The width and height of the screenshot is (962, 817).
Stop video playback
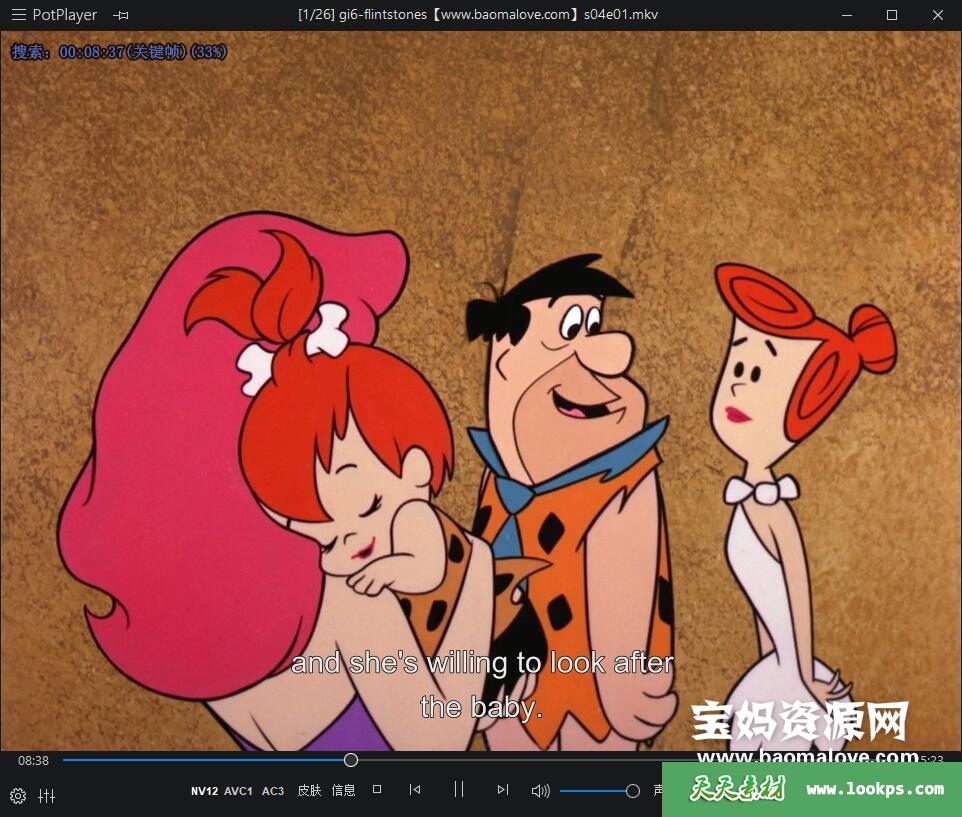pos(377,789)
